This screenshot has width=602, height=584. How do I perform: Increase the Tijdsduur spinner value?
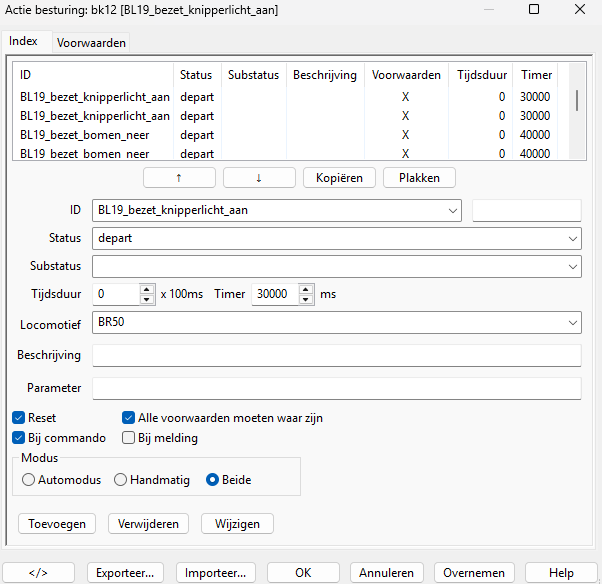[146, 290]
